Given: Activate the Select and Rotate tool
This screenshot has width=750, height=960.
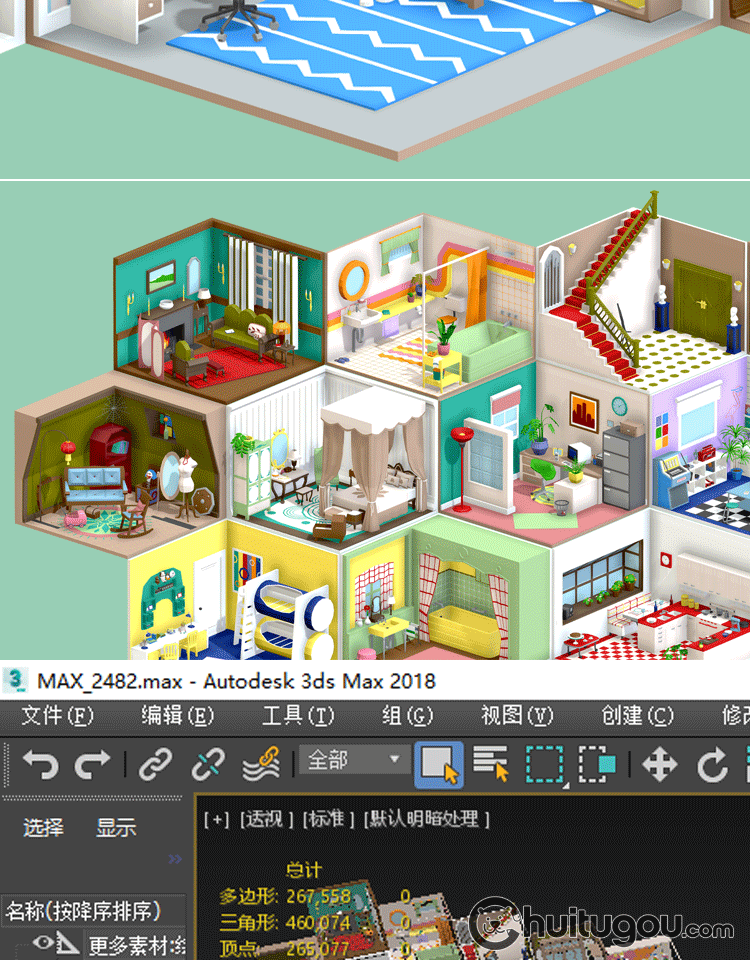Looking at the screenshot, I should (x=712, y=765).
